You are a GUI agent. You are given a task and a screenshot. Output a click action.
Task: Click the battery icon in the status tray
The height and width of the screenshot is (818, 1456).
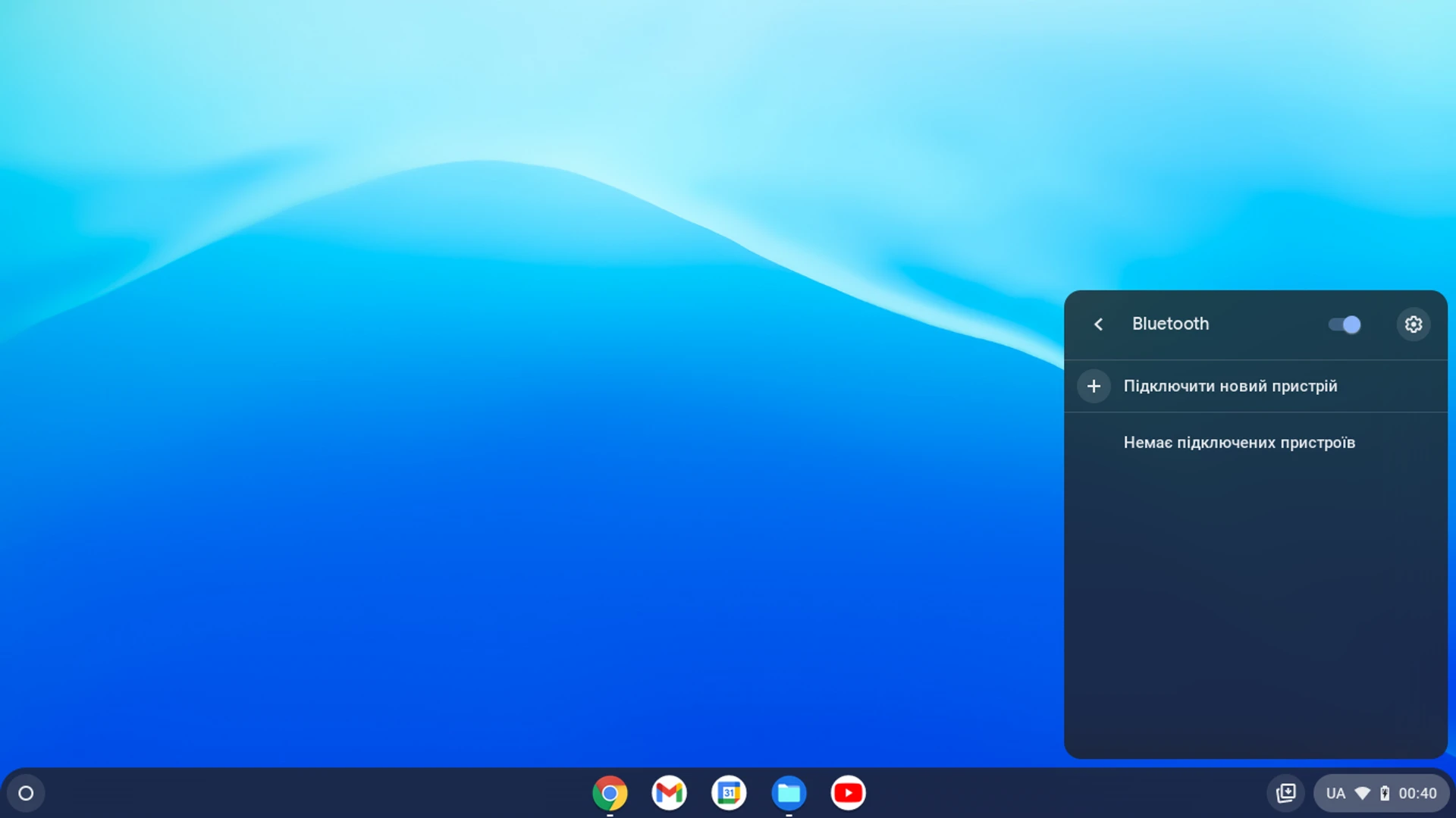pyautogui.click(x=1385, y=793)
